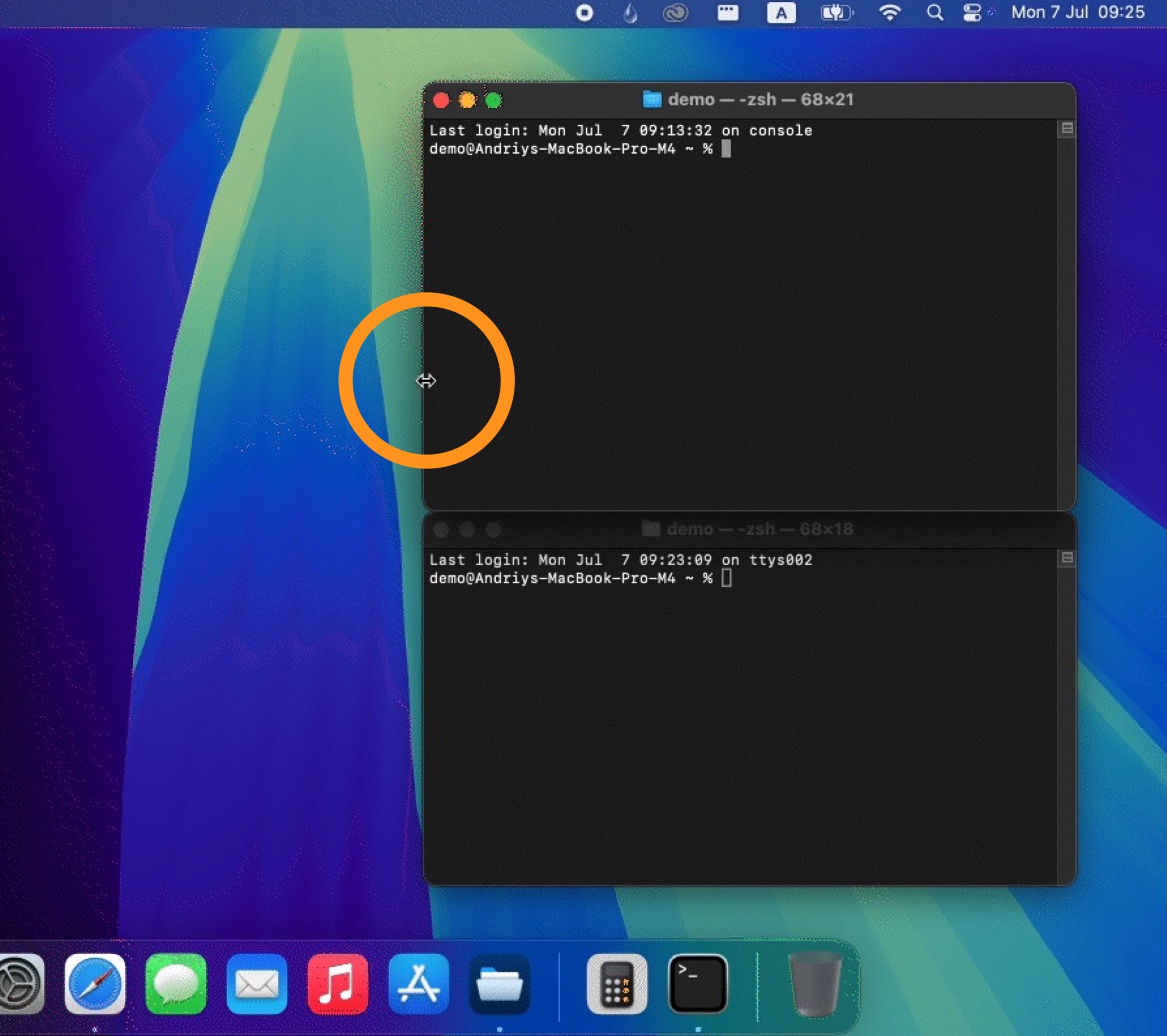Screen dimensions: 1167x1036
Task: Focus lower Terminal window title bar
Action: [748, 529]
